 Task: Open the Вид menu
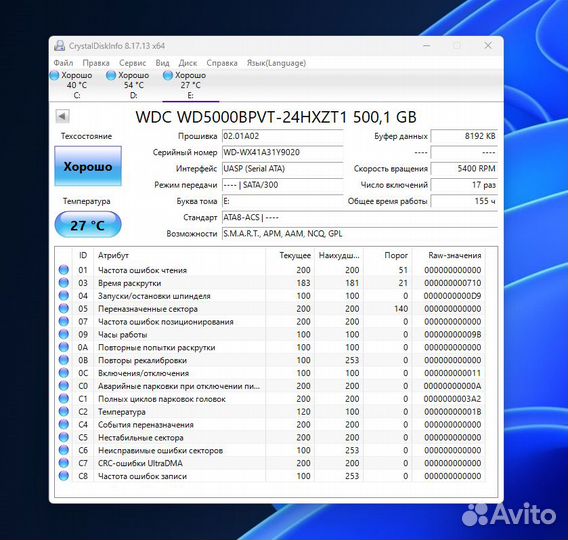point(162,63)
